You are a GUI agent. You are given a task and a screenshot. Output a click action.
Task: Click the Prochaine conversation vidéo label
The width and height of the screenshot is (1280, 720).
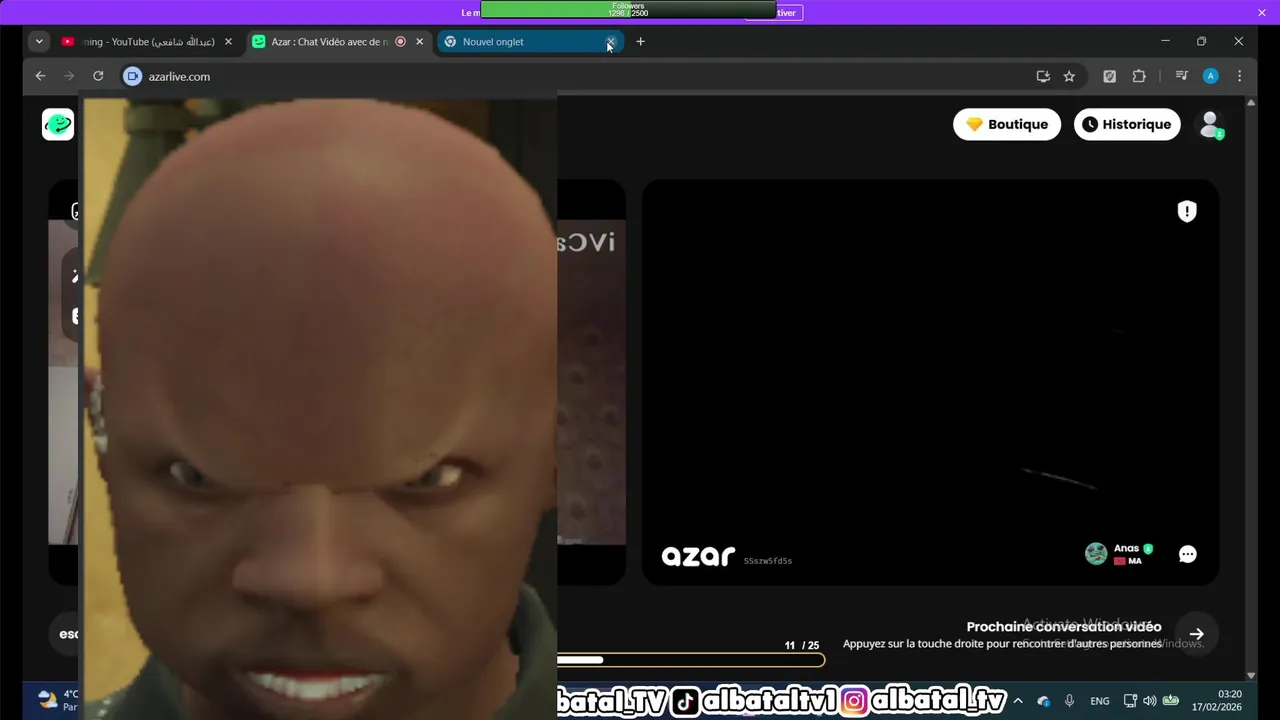[1064, 627]
